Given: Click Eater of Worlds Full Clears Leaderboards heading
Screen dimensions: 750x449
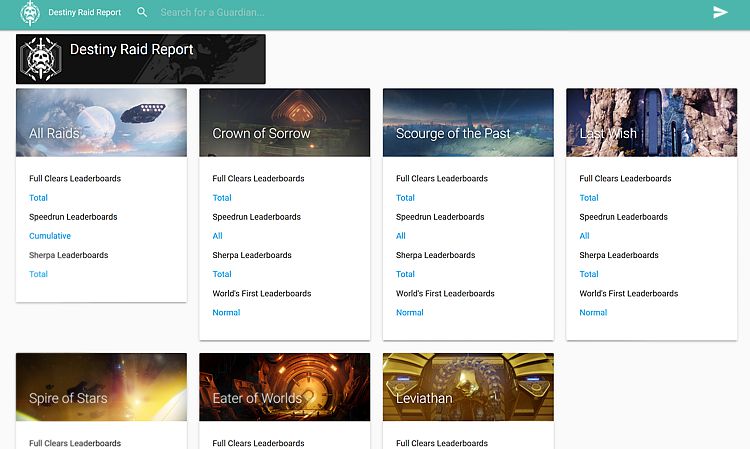Looking at the screenshot, I should click(x=258, y=443).
